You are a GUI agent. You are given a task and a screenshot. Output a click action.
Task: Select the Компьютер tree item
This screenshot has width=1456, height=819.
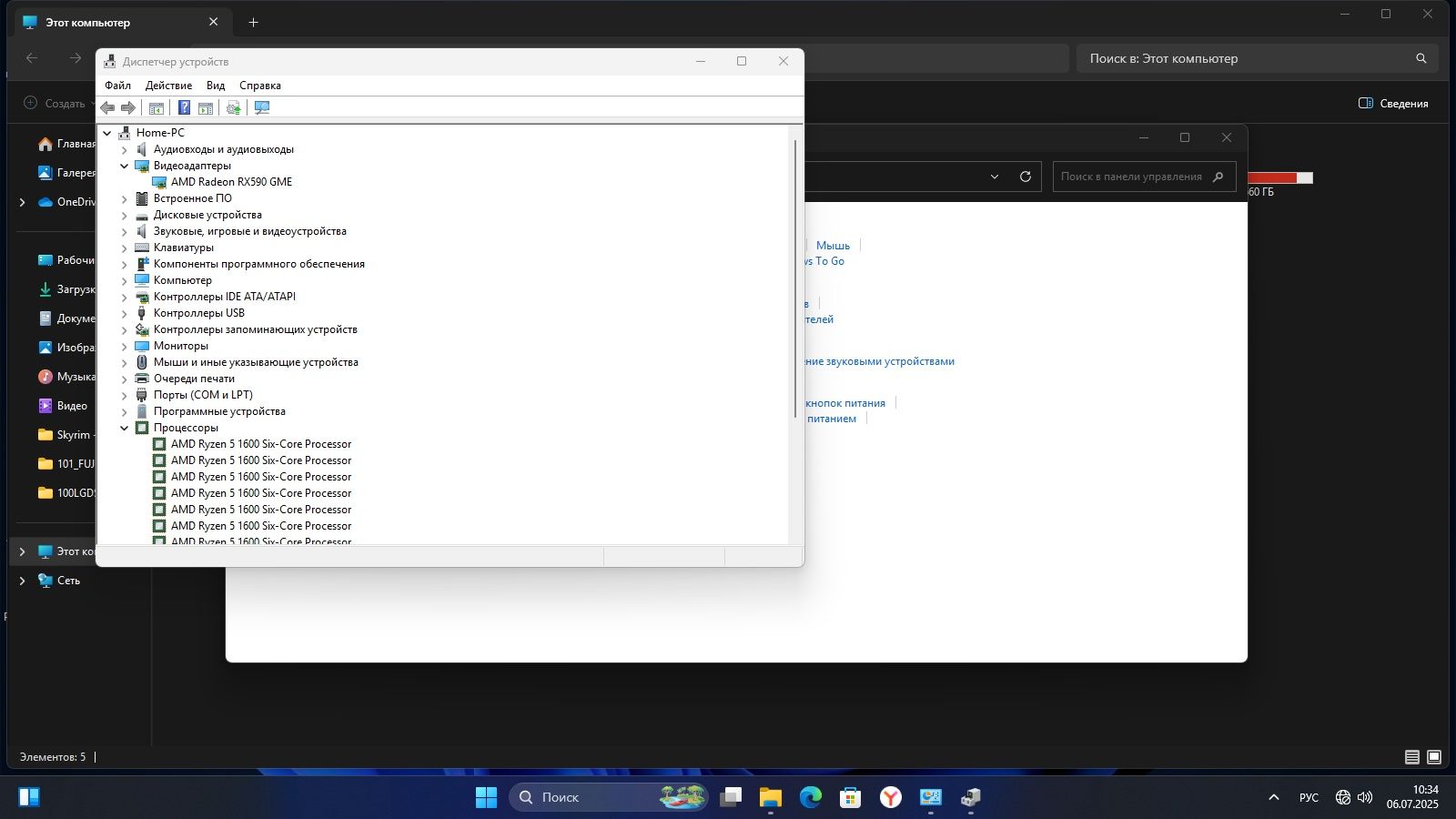[182, 280]
